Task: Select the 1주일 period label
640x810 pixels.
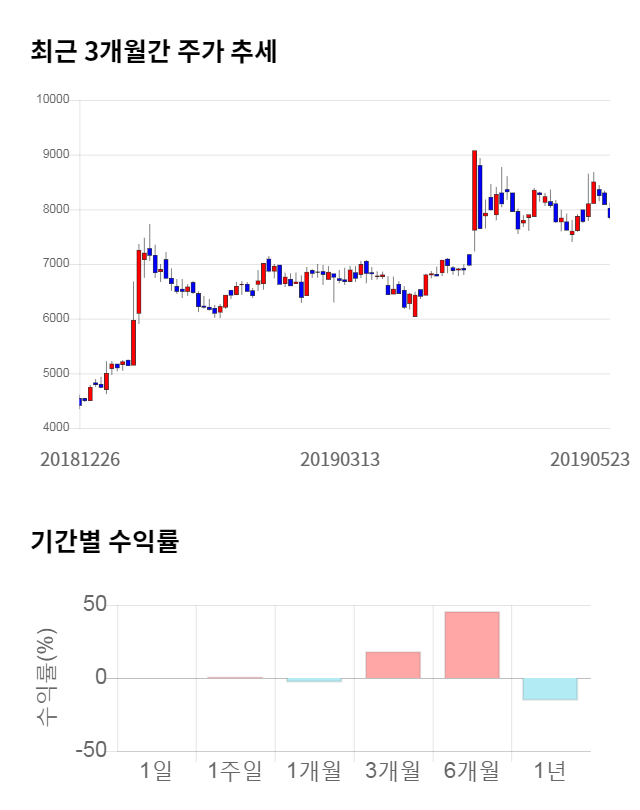Action: point(235,771)
